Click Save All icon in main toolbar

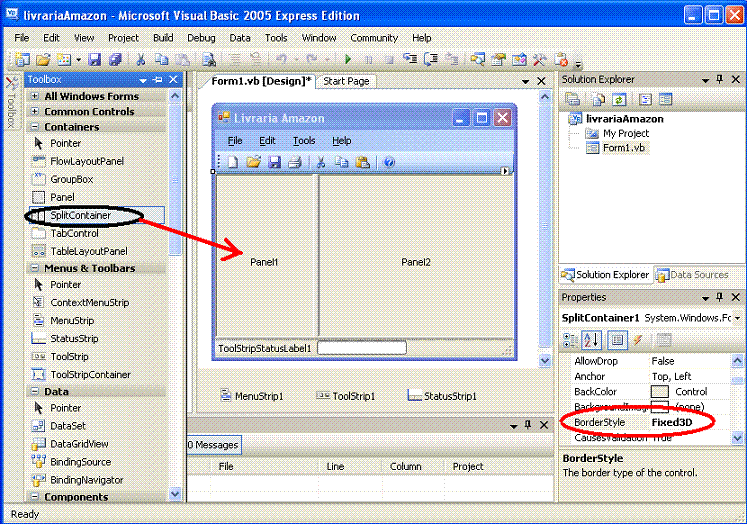tap(115, 60)
